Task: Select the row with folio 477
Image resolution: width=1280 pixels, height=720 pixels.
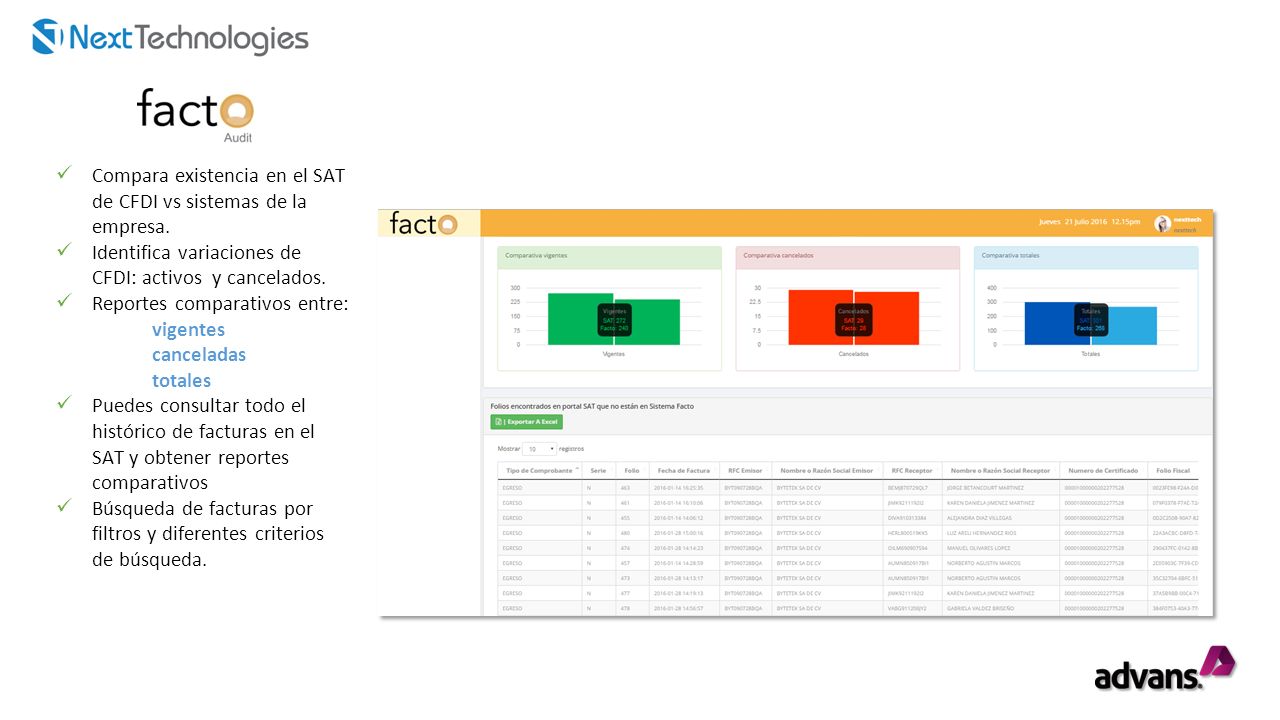Action: pos(848,592)
